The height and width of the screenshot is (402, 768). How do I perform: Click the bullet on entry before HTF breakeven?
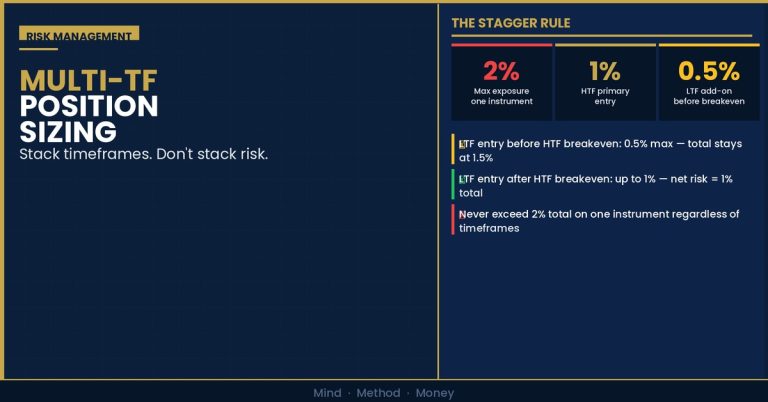[600, 150]
